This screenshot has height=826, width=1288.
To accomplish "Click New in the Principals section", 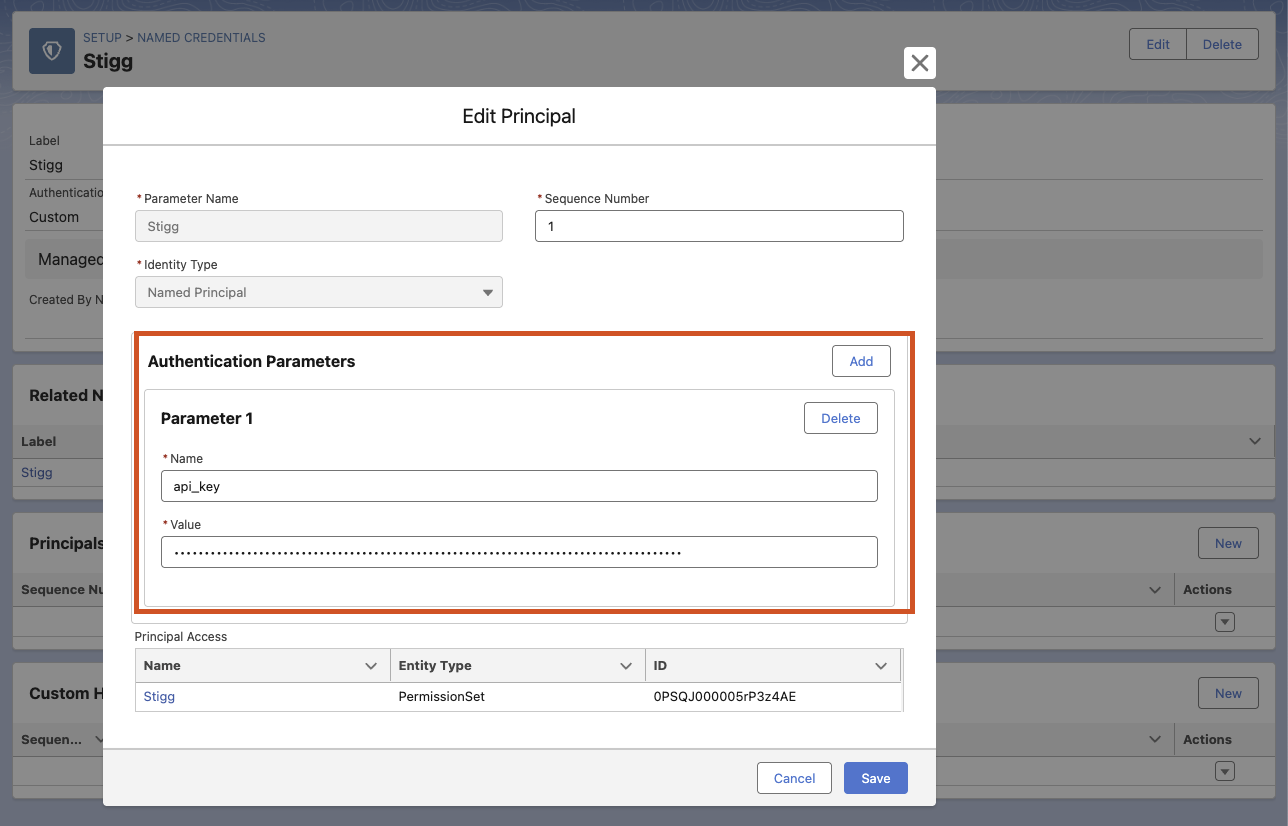I will click(1228, 543).
